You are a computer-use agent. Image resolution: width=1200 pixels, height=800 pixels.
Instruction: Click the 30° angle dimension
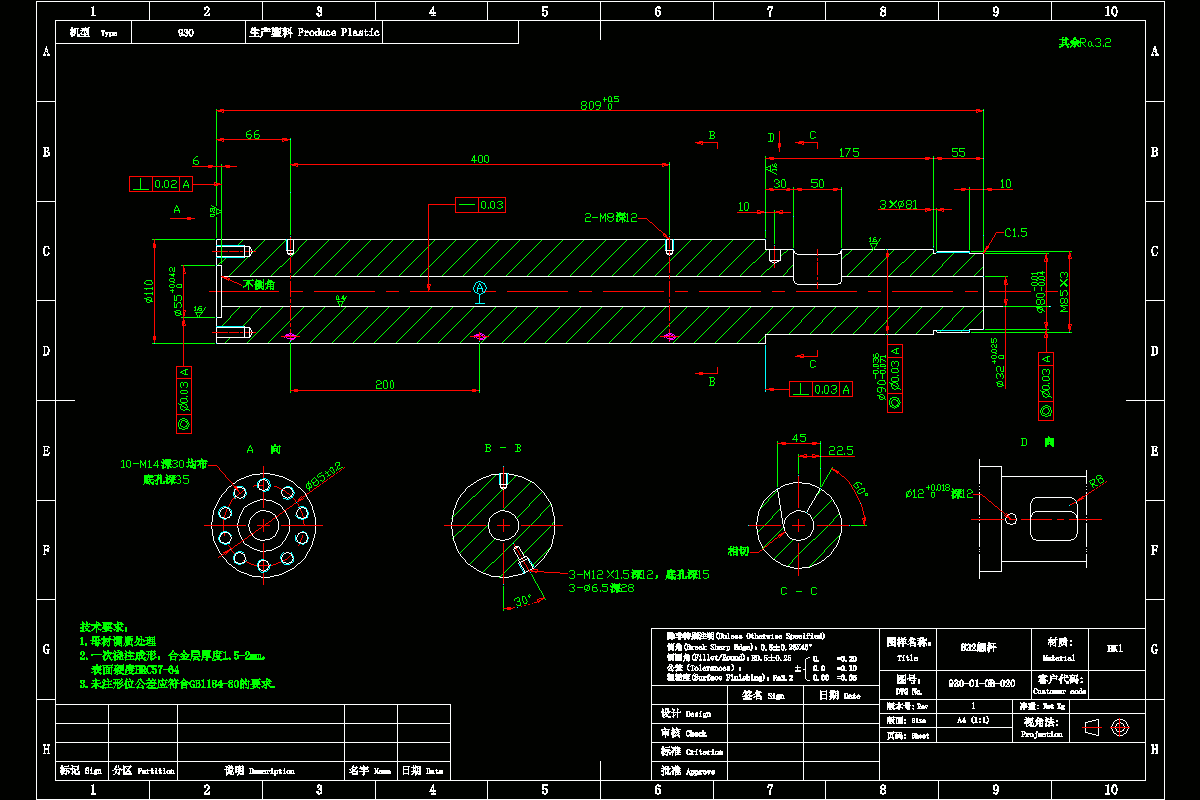[x=523, y=601]
